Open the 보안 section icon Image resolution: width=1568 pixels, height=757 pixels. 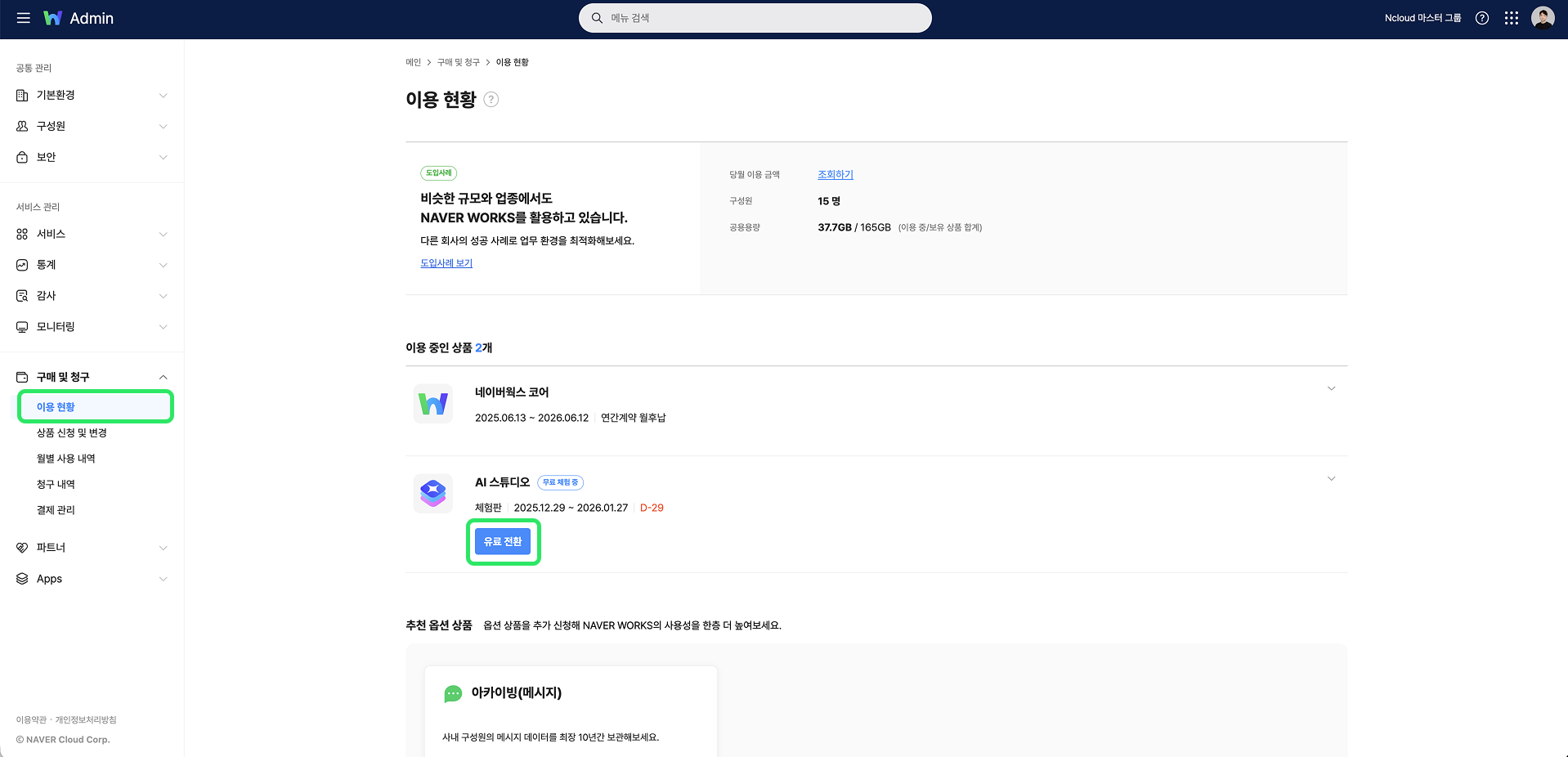pos(22,157)
